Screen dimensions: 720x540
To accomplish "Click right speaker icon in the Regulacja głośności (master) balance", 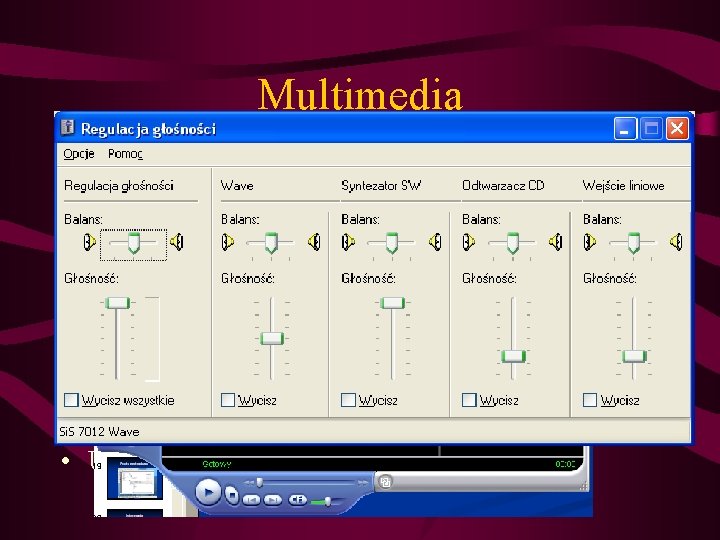I will tap(177, 242).
